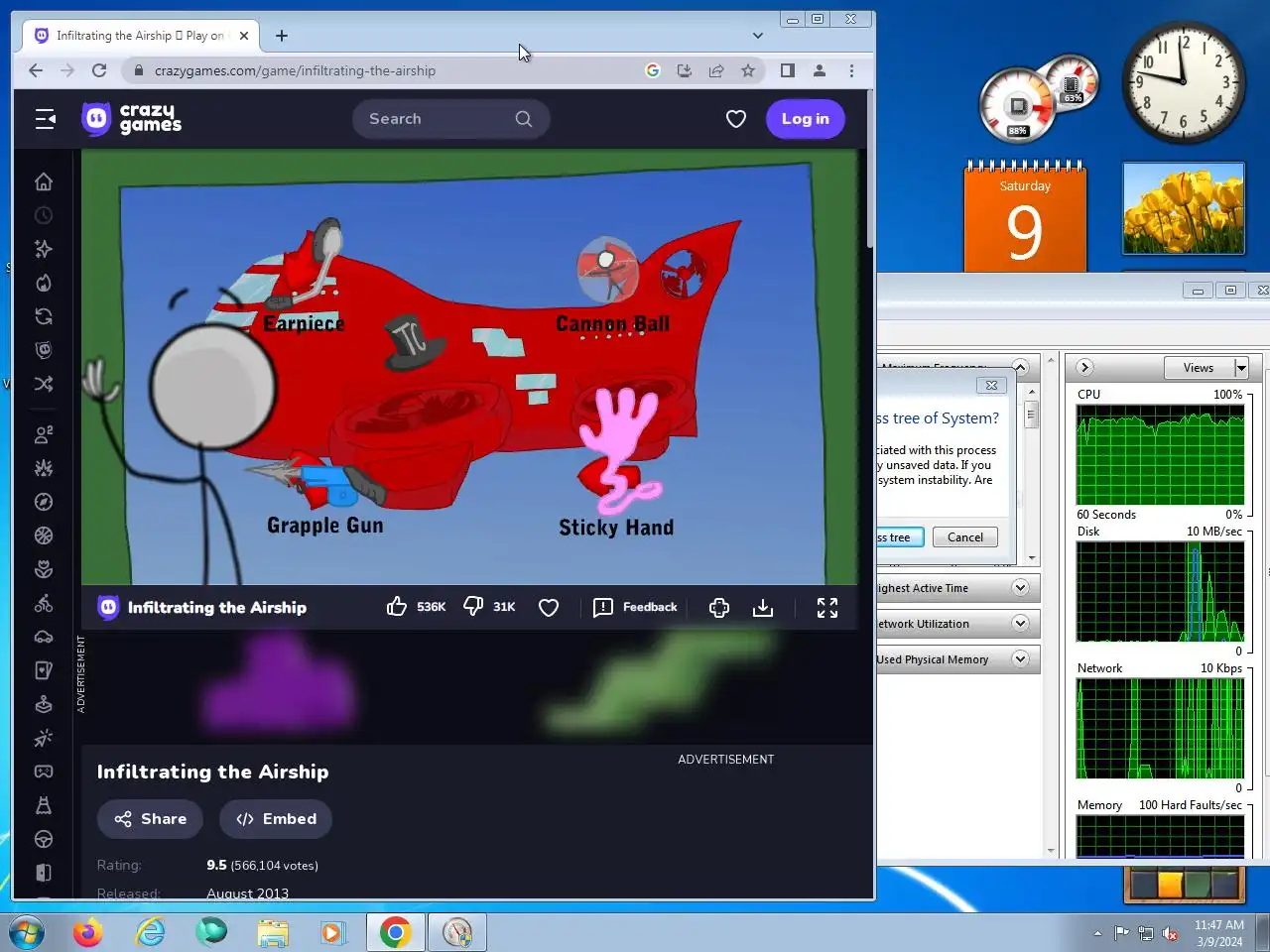Image resolution: width=1270 pixels, height=952 pixels.
Task: Click the Embed button
Action: [x=276, y=819]
